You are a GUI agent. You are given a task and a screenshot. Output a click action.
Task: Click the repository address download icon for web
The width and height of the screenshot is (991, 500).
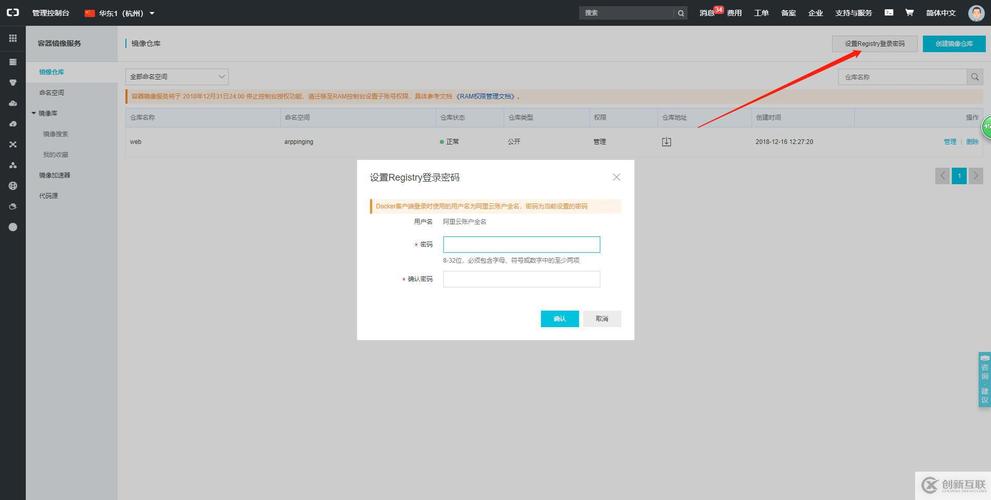pos(666,142)
